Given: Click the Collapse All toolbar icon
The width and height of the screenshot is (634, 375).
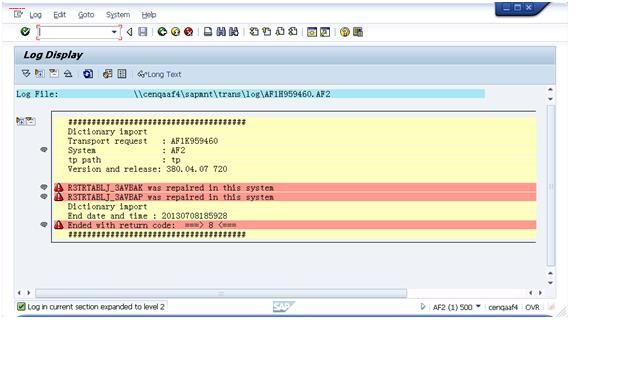Looking at the screenshot, I should tap(68, 74).
